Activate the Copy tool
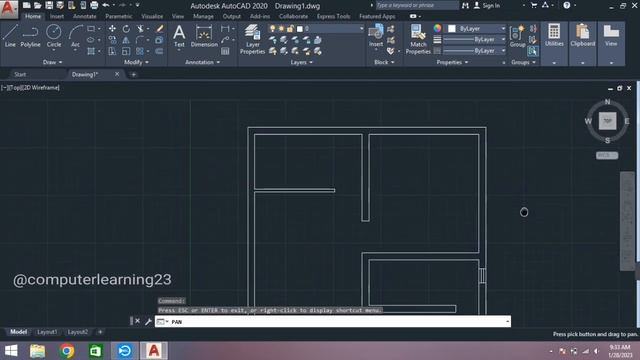640x360 pixels. 112,40
